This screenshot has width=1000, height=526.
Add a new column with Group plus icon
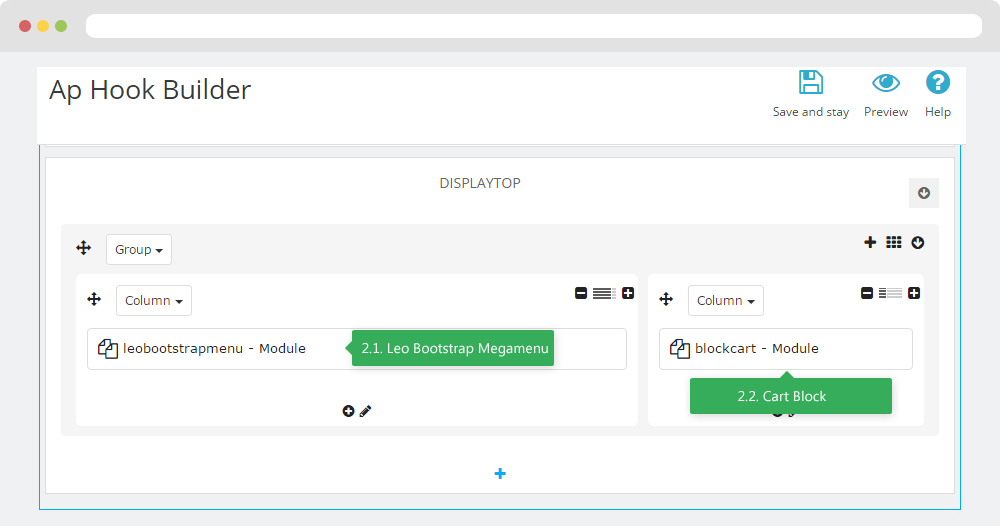coord(870,242)
